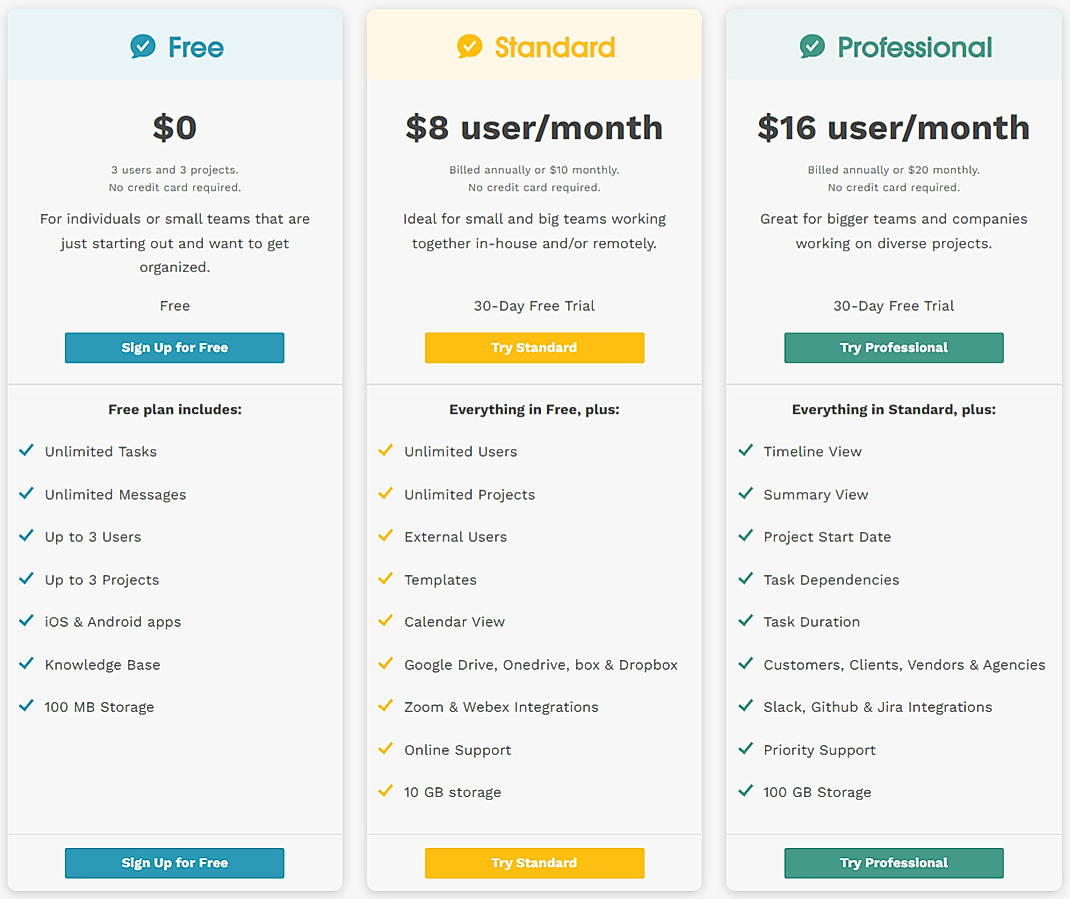
Task: Click the bottom Sign Up for Free button
Action: [174, 862]
